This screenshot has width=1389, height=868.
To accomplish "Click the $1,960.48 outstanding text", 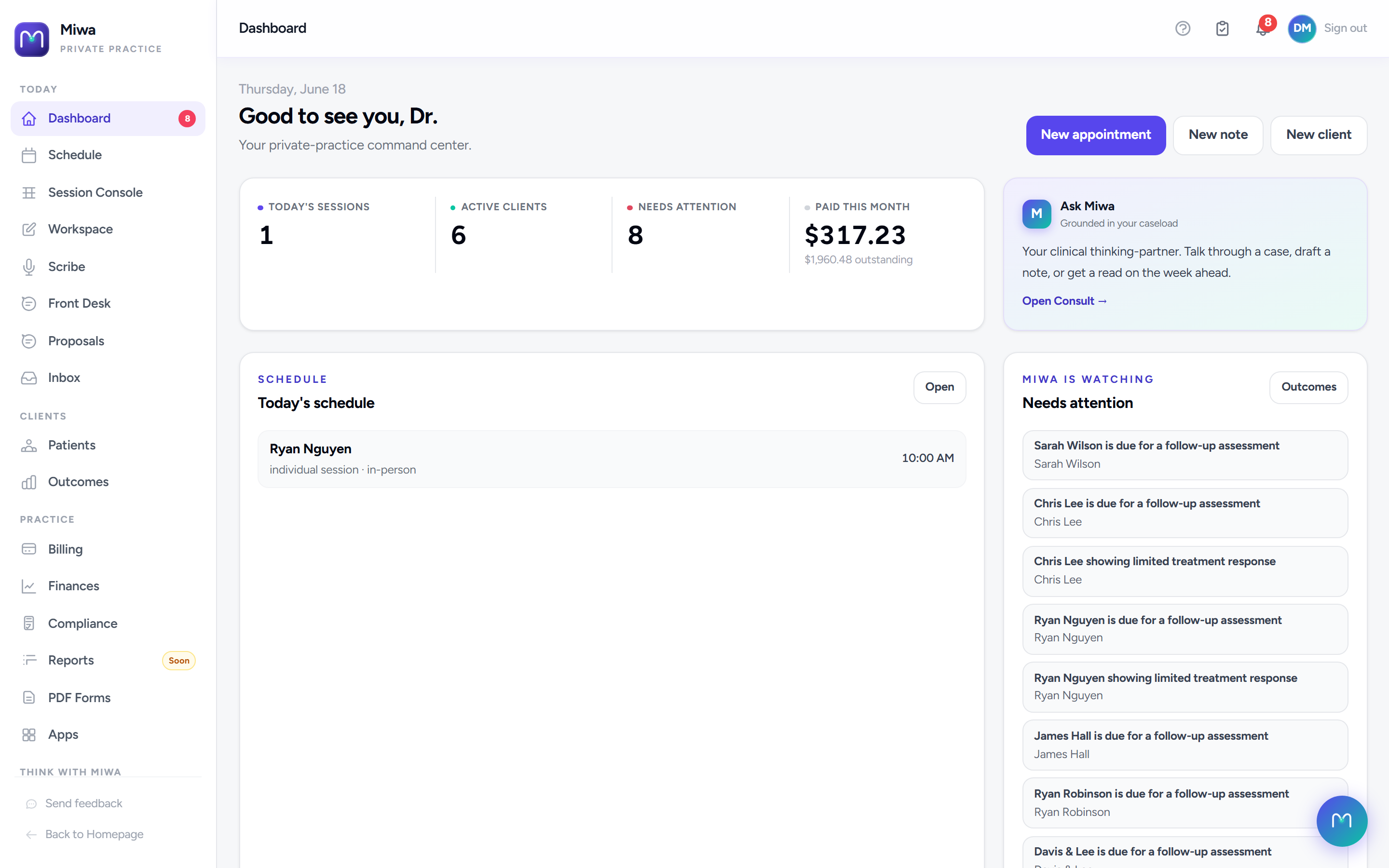I will pos(858,260).
